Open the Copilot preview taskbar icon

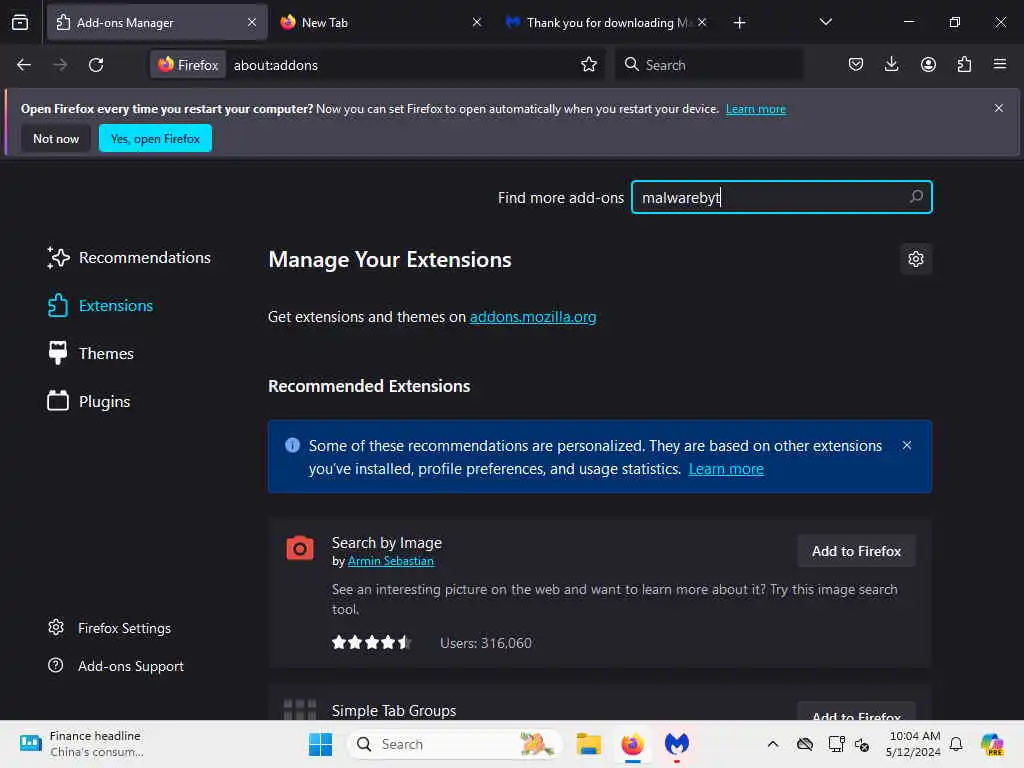pos(992,744)
